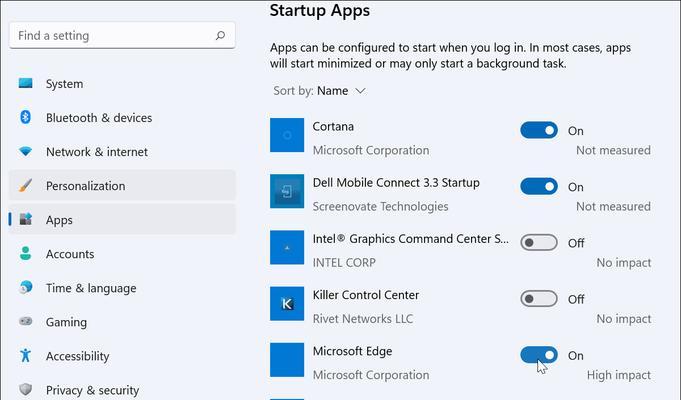This screenshot has height=400, width=681.
Task: Click the Accessibility figure icon
Action: (x=26, y=356)
